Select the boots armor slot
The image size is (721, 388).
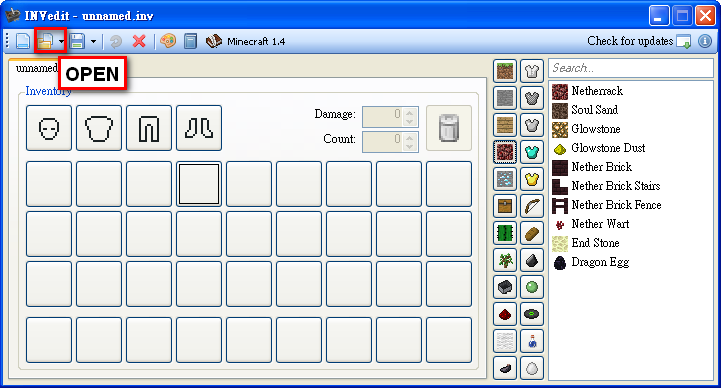pyautogui.click(x=199, y=128)
